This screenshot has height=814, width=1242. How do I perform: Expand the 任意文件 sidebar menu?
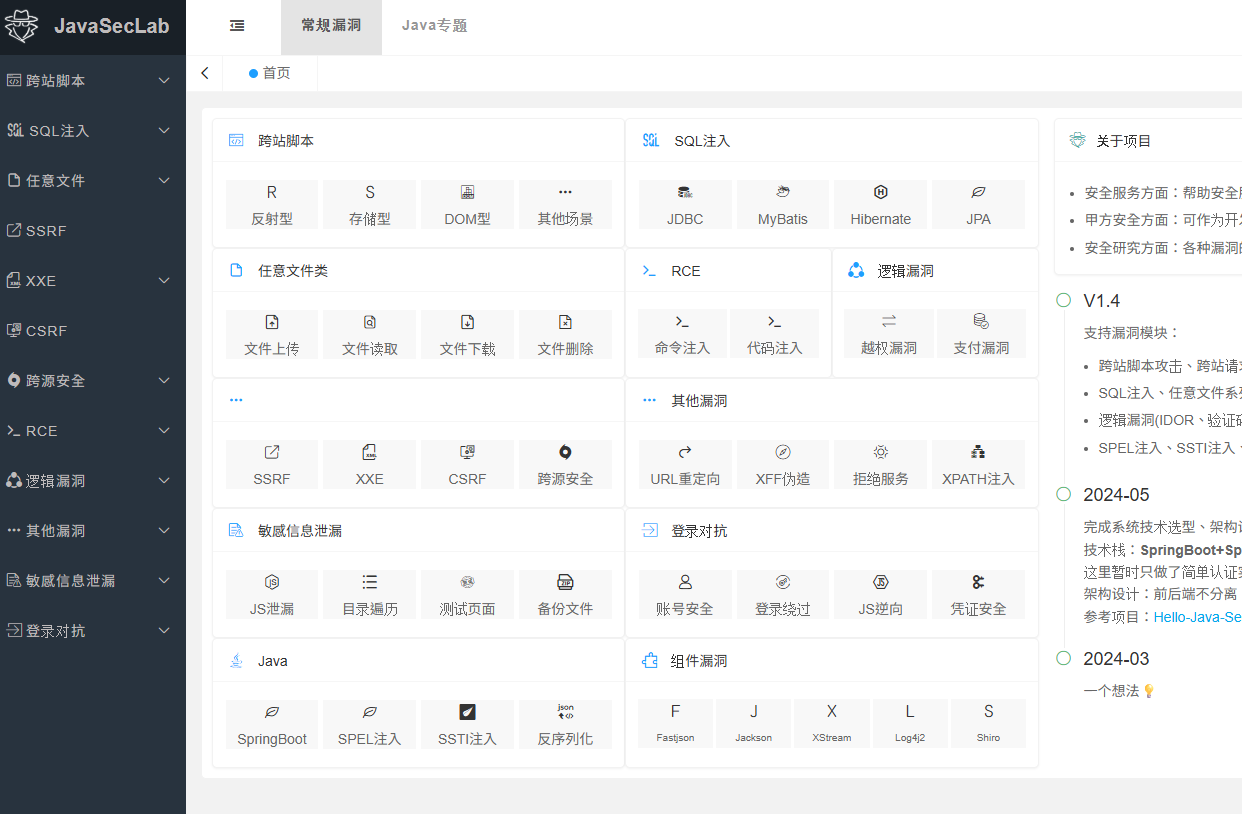[93, 180]
